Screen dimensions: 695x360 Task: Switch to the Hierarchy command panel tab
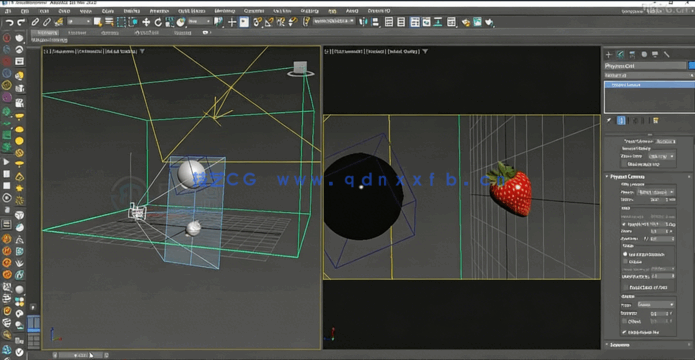[x=633, y=55]
